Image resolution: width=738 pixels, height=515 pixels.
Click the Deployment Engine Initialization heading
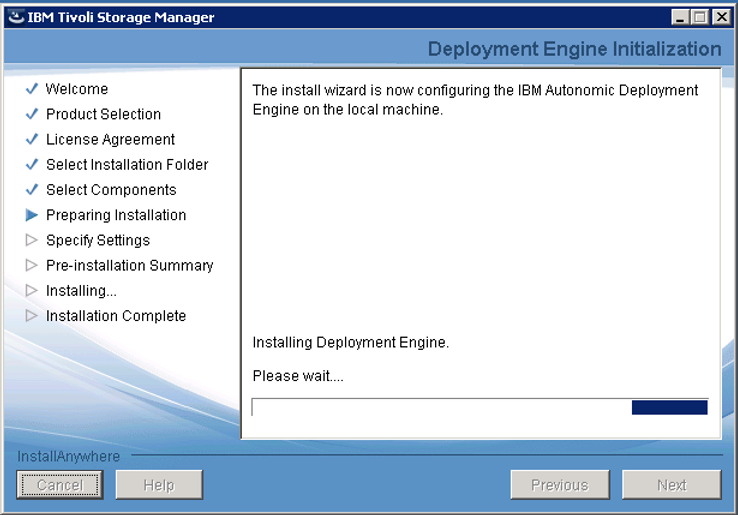tap(574, 49)
